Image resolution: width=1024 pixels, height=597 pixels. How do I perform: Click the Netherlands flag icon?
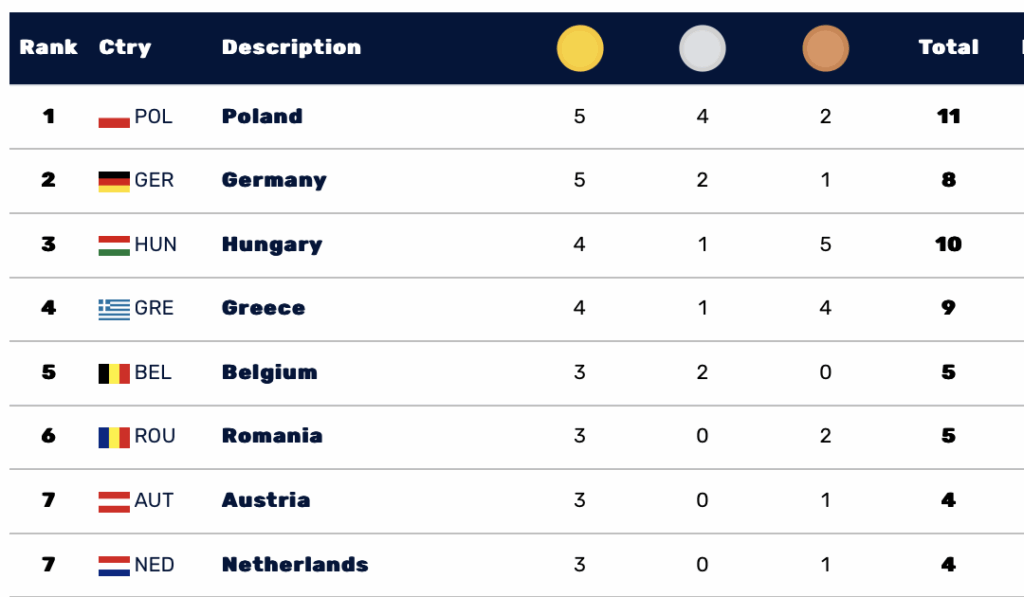click(x=114, y=564)
